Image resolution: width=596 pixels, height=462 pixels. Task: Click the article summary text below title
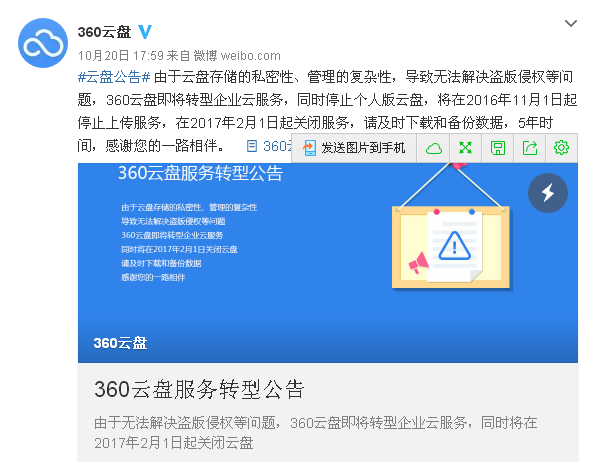click(x=315, y=433)
